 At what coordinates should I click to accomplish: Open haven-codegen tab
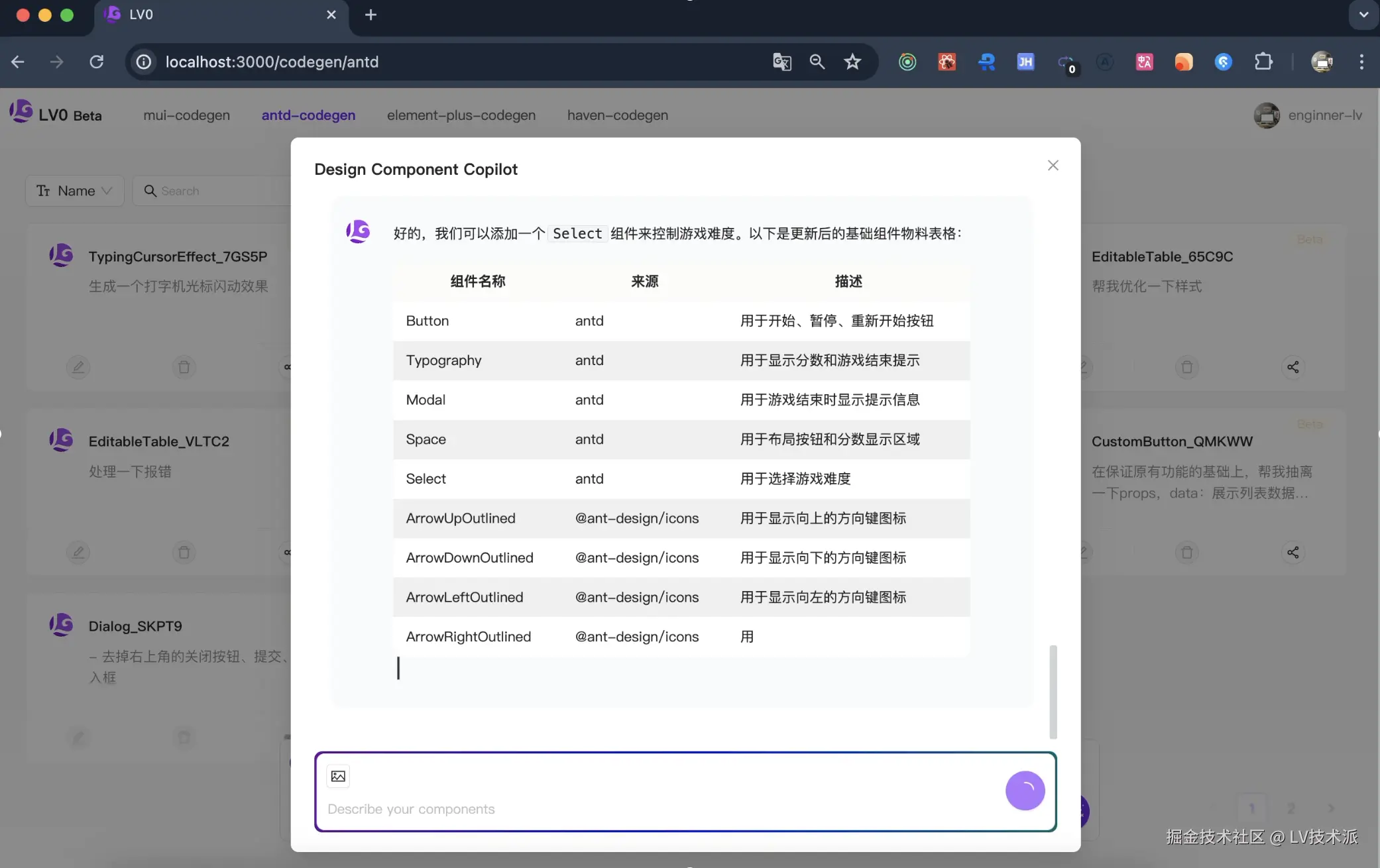(x=618, y=115)
